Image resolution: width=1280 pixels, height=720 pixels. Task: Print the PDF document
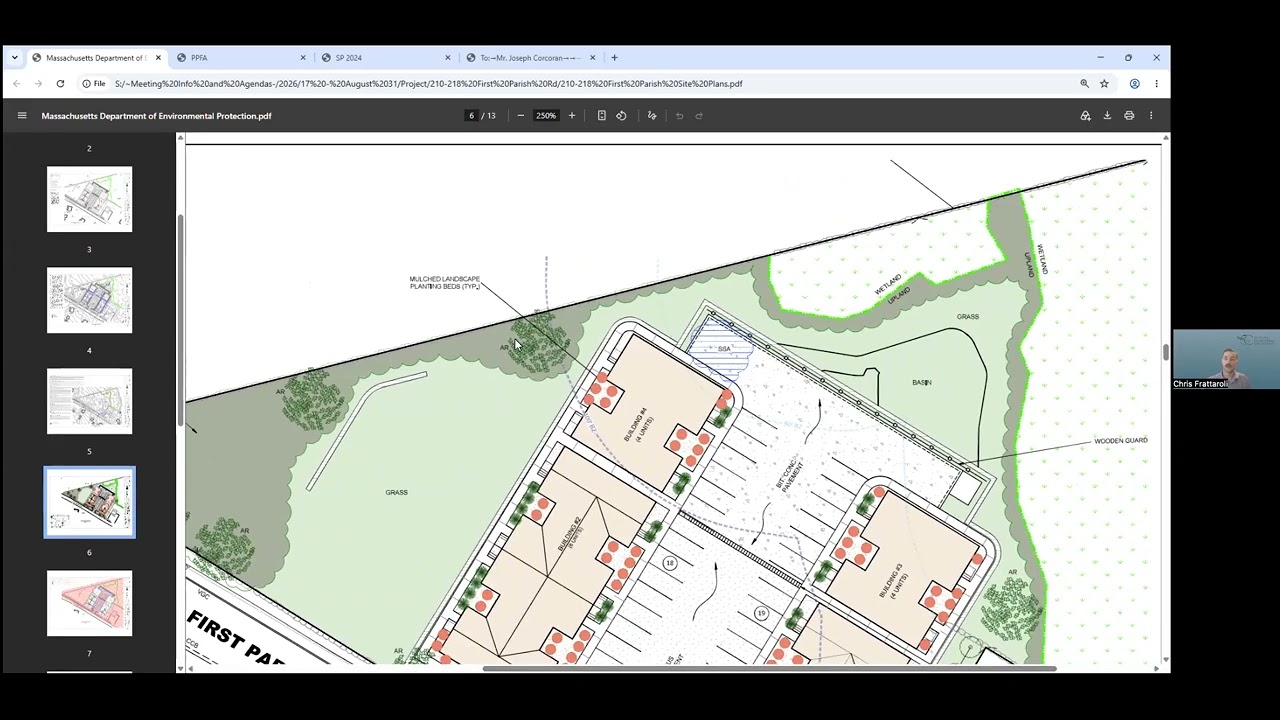[1129, 116]
